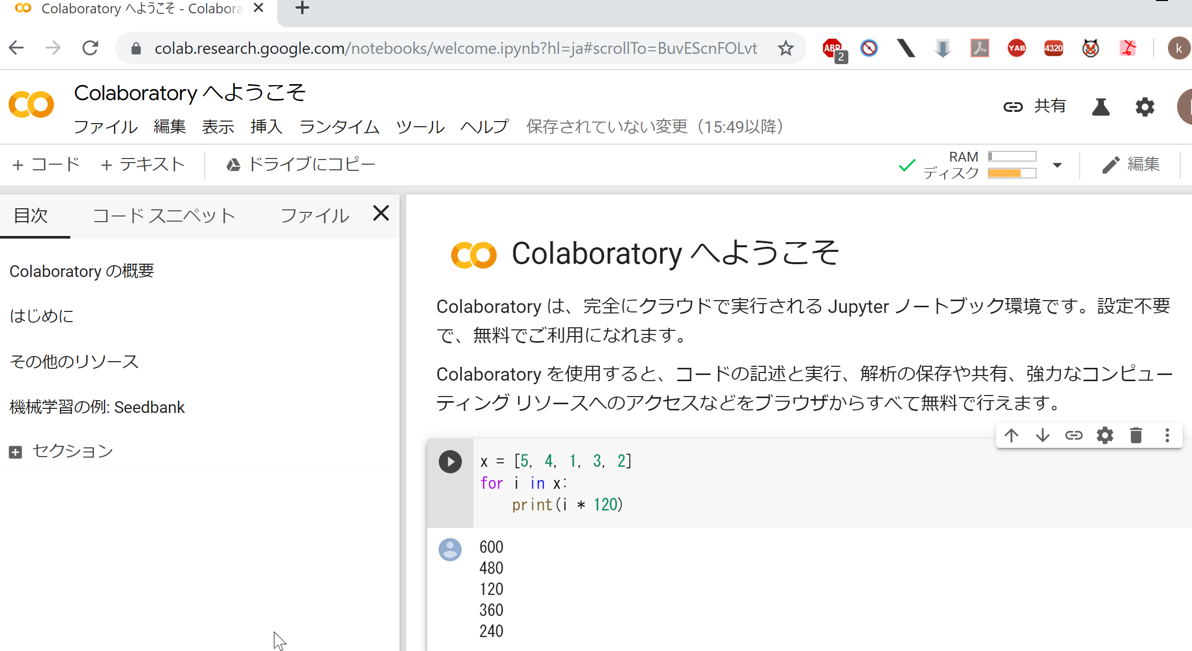Click the 4320 extension icon
The image size is (1192, 651).
[1054, 49]
